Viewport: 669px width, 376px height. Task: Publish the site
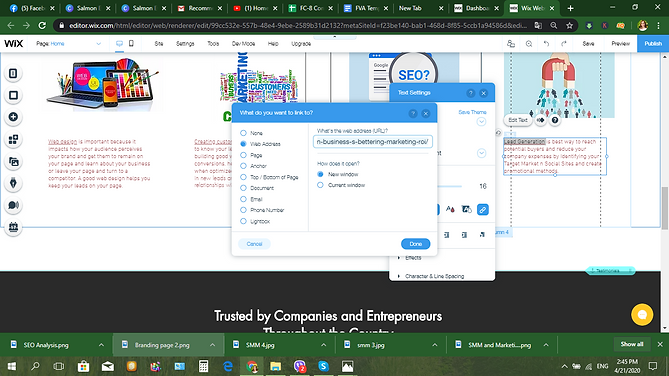point(653,44)
